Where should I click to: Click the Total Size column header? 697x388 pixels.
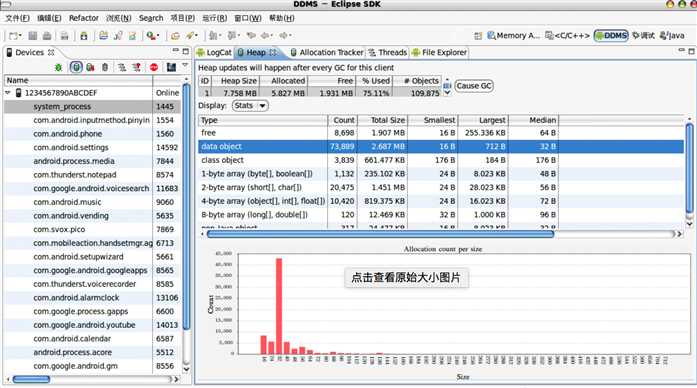tap(382, 120)
